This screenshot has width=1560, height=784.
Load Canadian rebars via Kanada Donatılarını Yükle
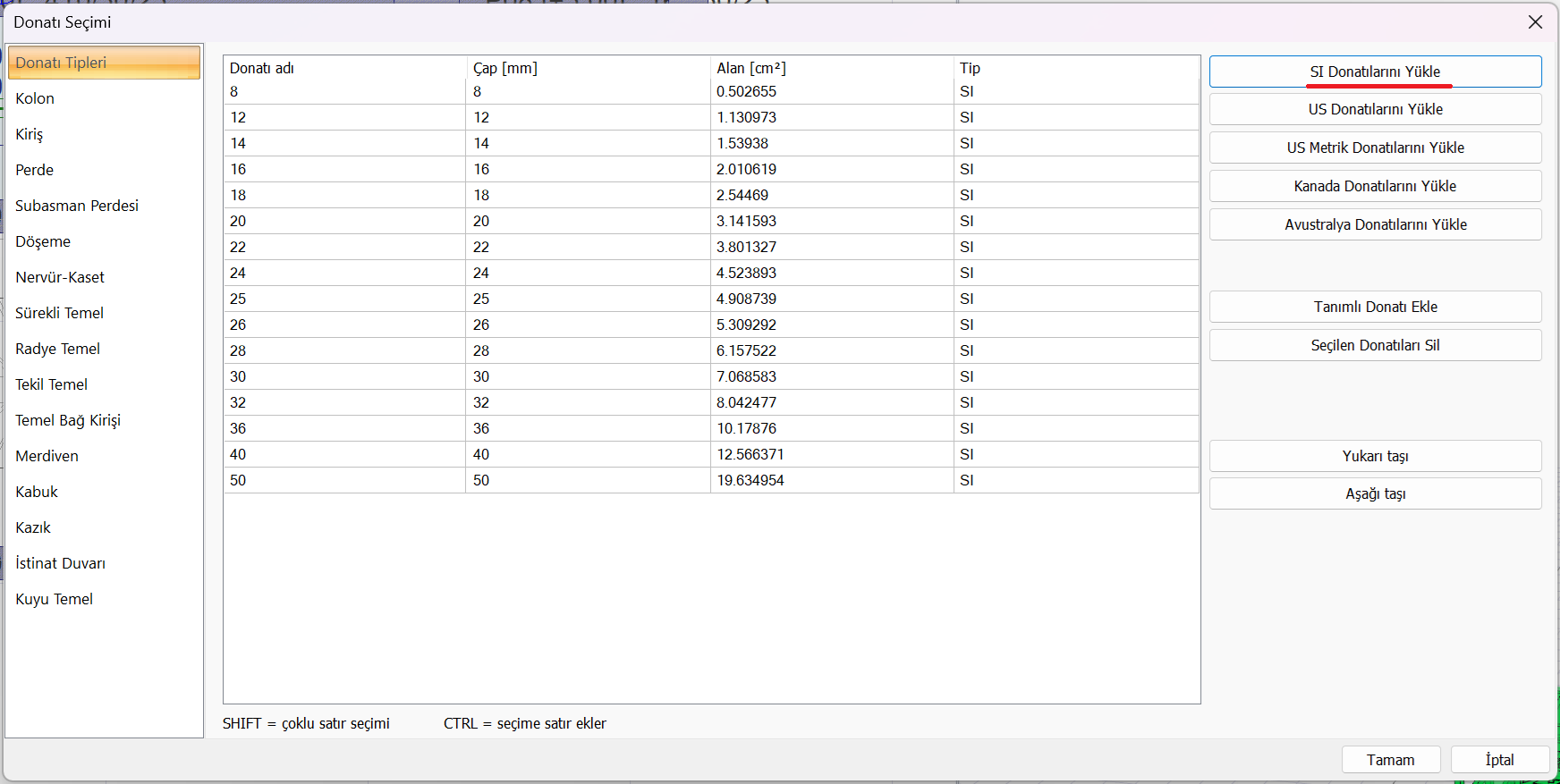tap(1375, 186)
